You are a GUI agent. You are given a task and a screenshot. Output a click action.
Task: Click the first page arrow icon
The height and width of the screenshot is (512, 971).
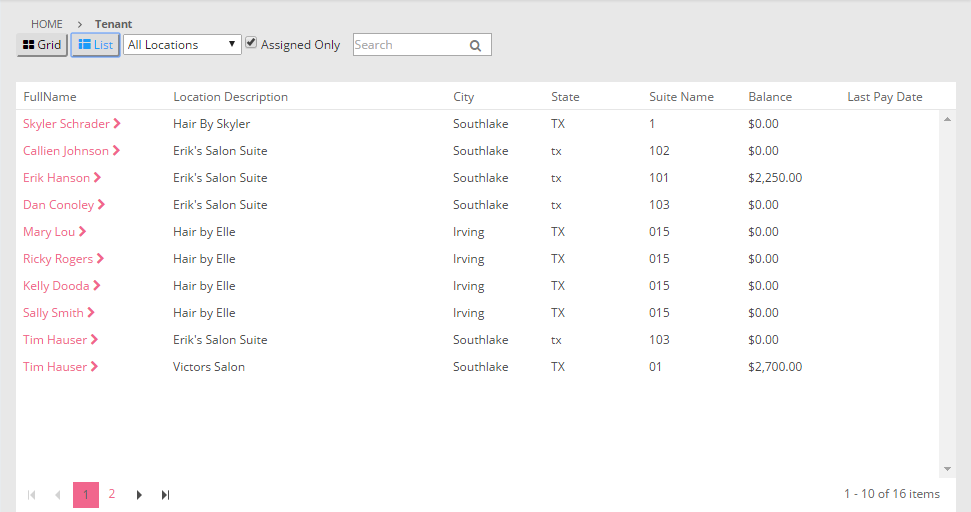click(32, 495)
